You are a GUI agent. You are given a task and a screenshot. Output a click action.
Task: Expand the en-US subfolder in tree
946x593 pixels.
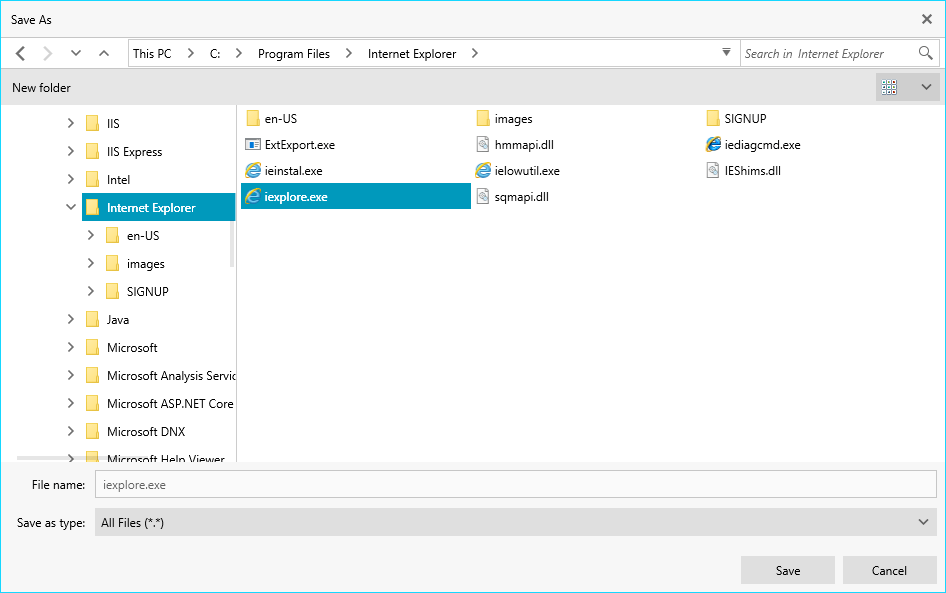90,235
